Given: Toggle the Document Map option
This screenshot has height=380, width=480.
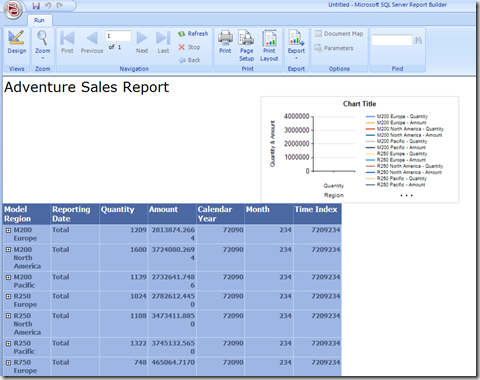Looking at the screenshot, I should pyautogui.click(x=339, y=34).
